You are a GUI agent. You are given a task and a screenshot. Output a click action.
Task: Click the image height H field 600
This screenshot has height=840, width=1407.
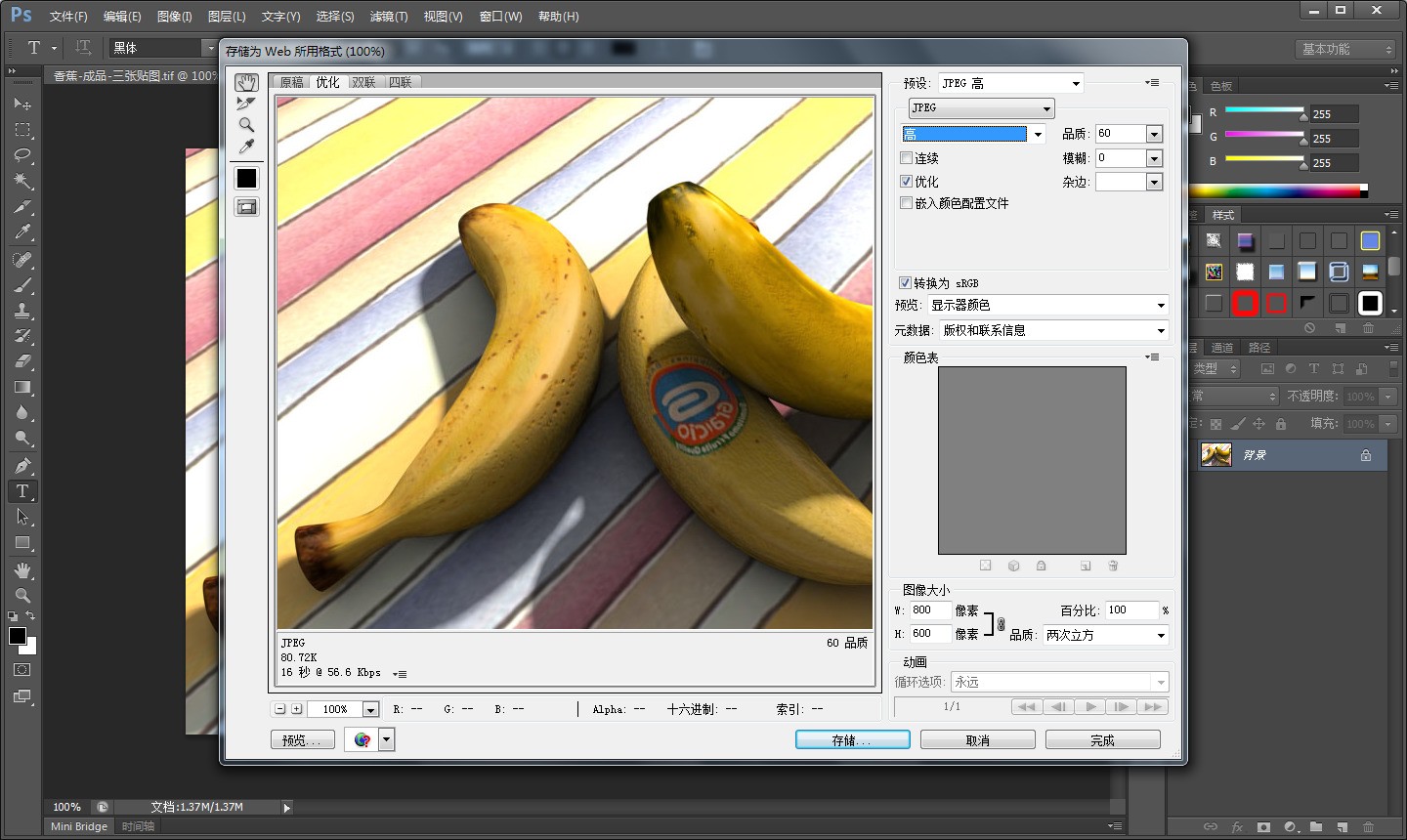pyautogui.click(x=929, y=634)
